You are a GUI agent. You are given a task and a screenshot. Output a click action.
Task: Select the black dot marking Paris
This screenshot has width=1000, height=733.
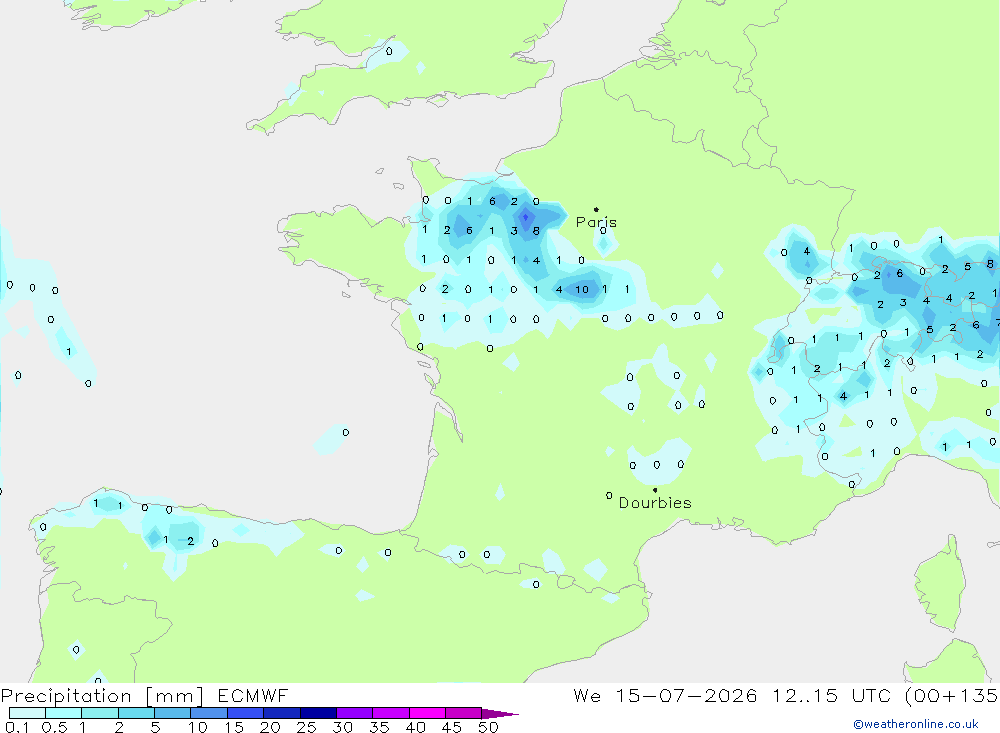click(x=596, y=209)
